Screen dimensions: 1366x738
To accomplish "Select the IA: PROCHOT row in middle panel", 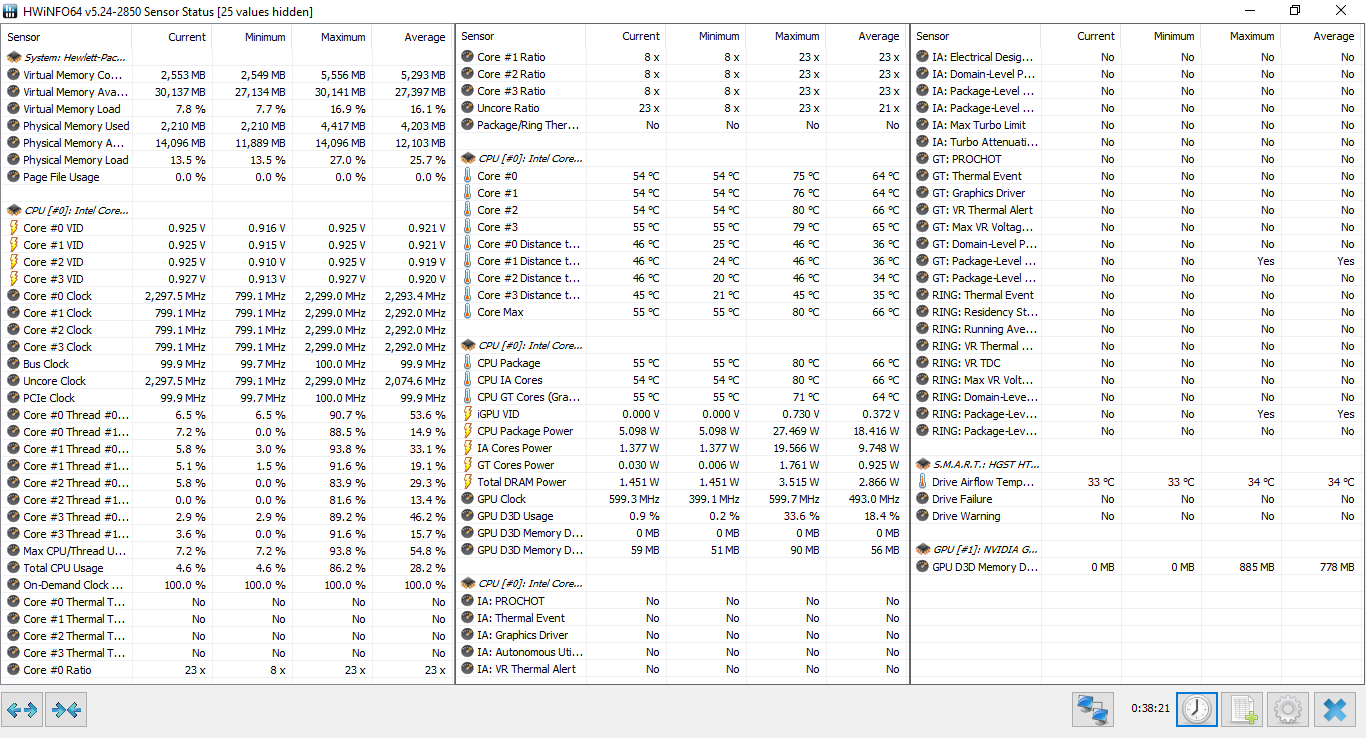I will point(682,601).
